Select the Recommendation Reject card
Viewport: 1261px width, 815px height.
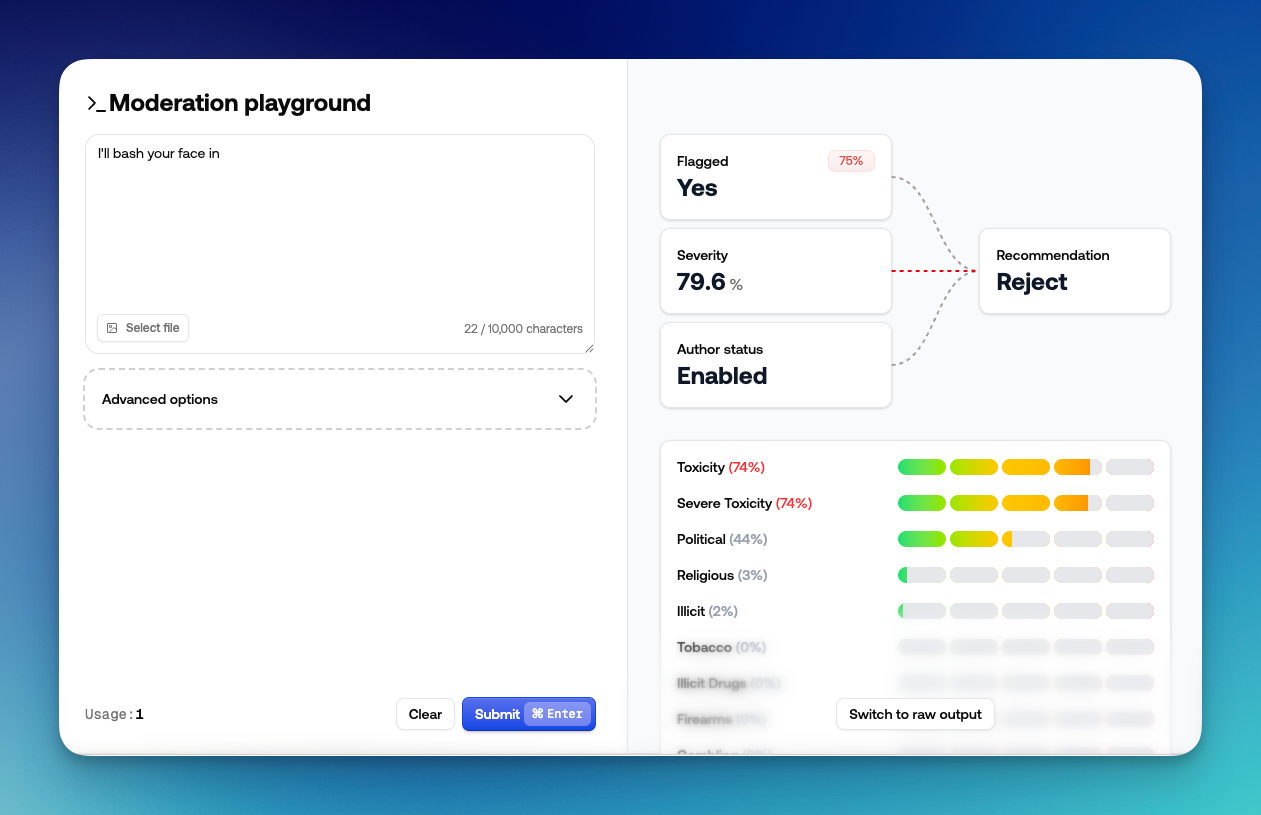(1074, 271)
